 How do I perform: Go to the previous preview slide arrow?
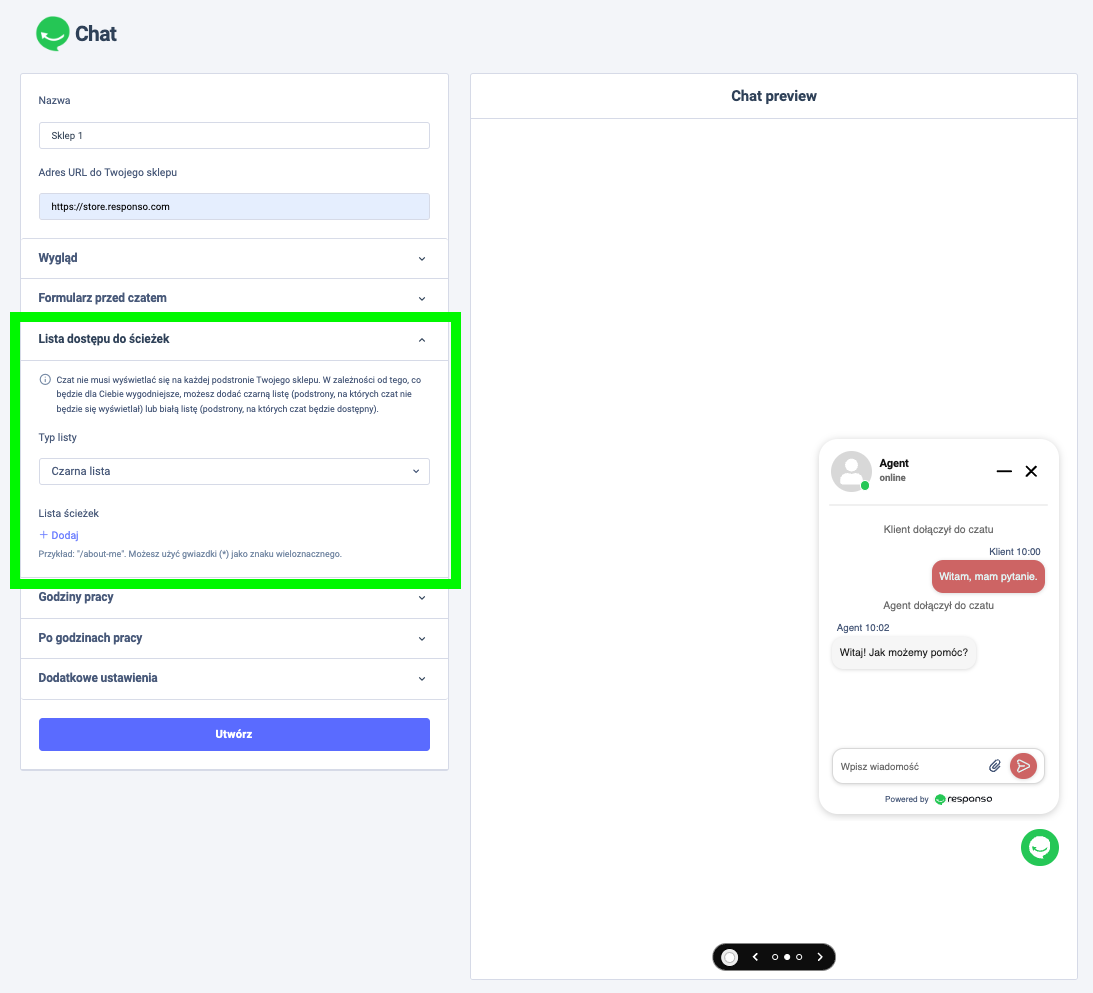755,957
